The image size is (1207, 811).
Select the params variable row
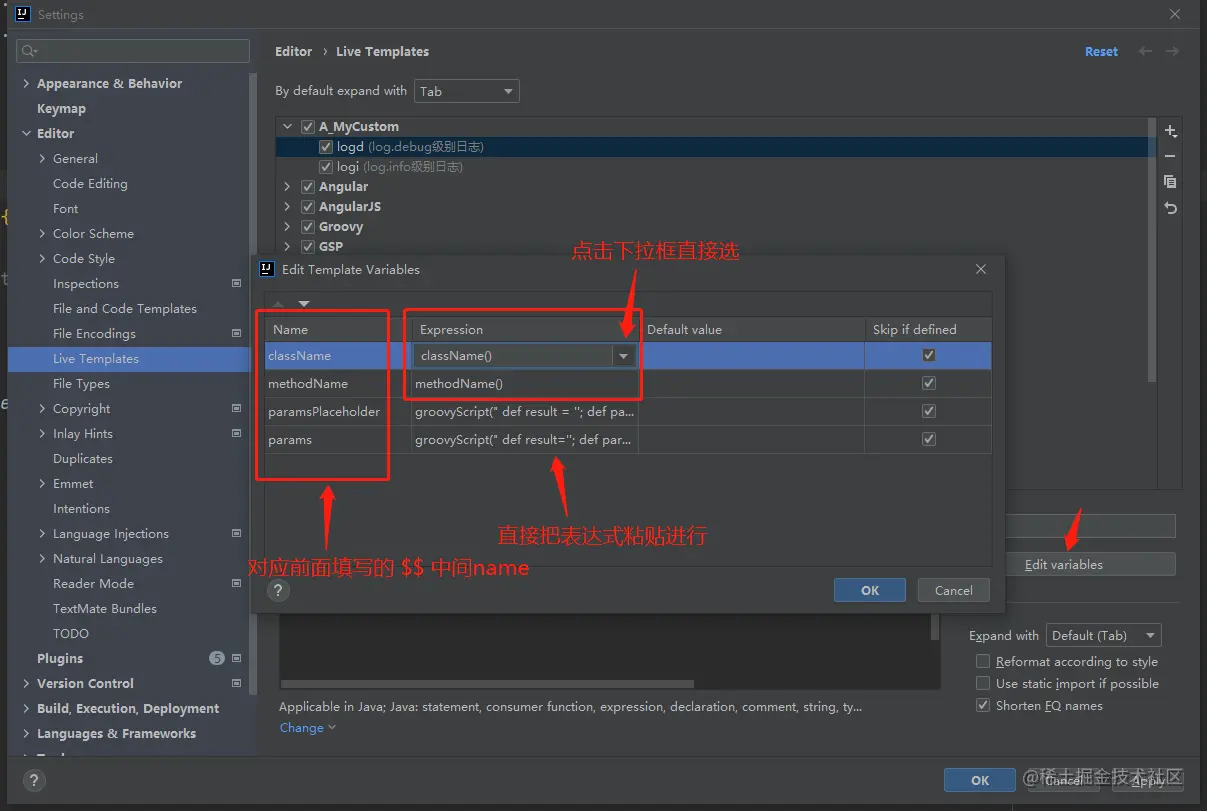tap(628, 440)
